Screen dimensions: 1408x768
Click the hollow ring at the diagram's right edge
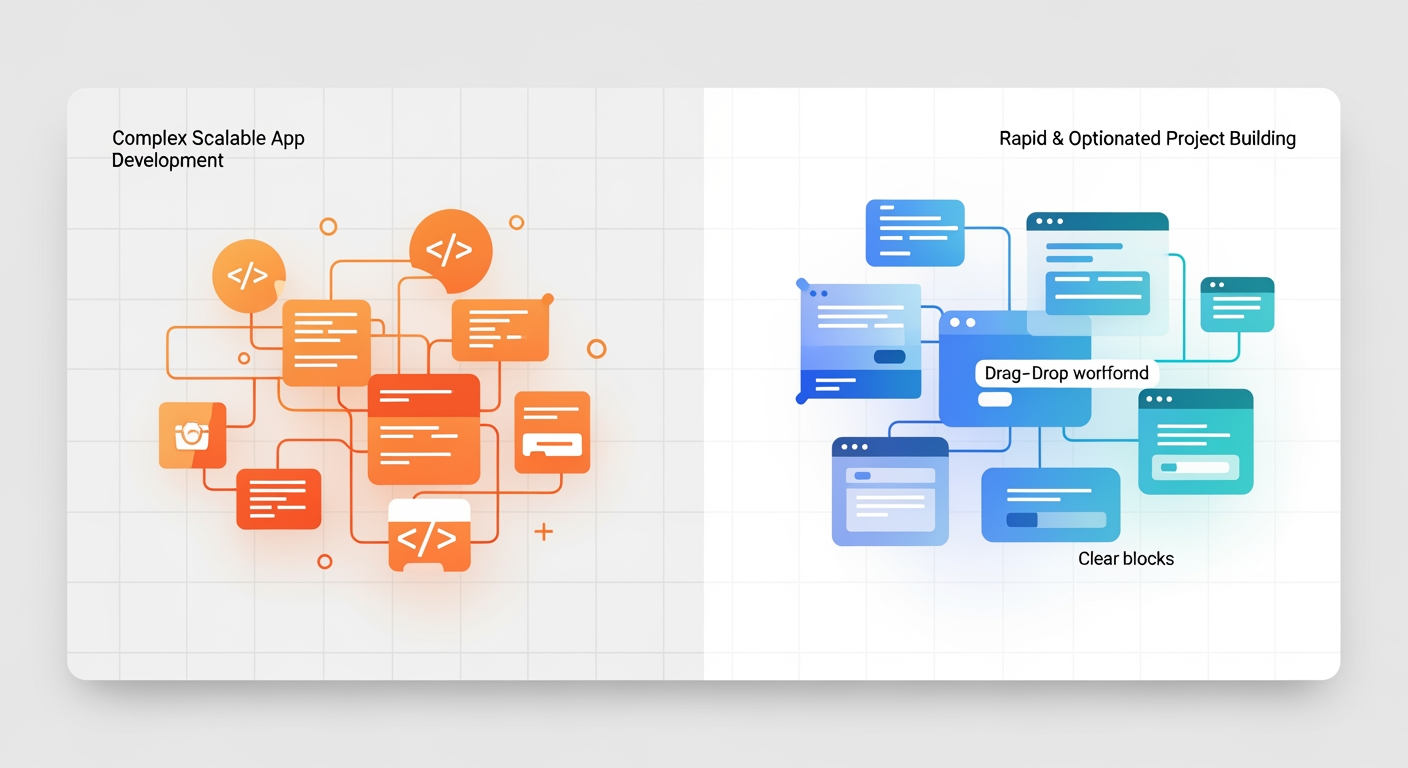[596, 348]
